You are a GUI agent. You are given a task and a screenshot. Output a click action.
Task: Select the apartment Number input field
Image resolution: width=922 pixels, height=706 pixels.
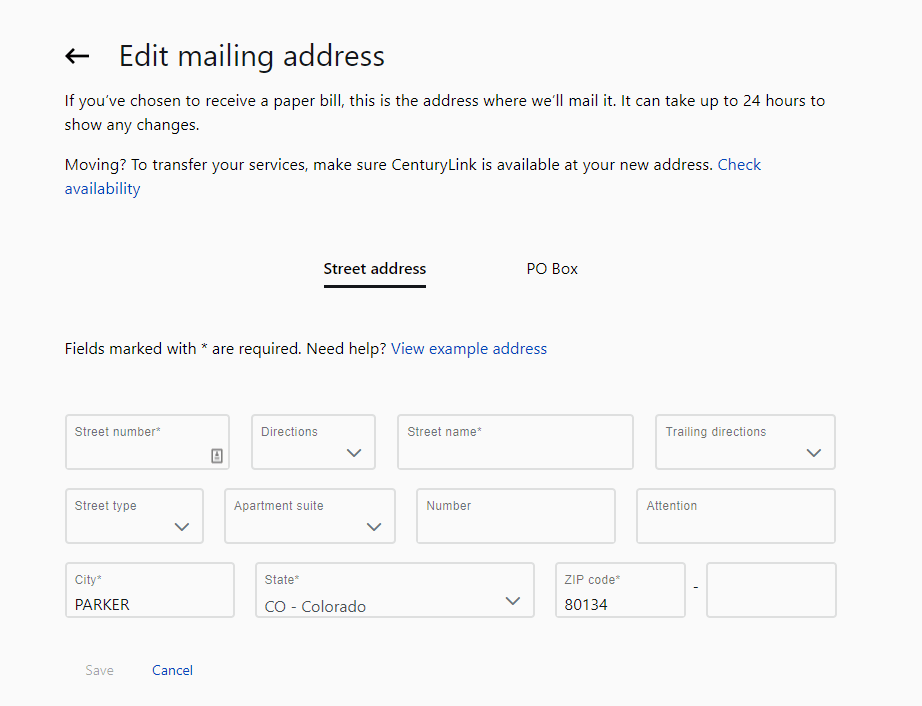click(x=515, y=517)
